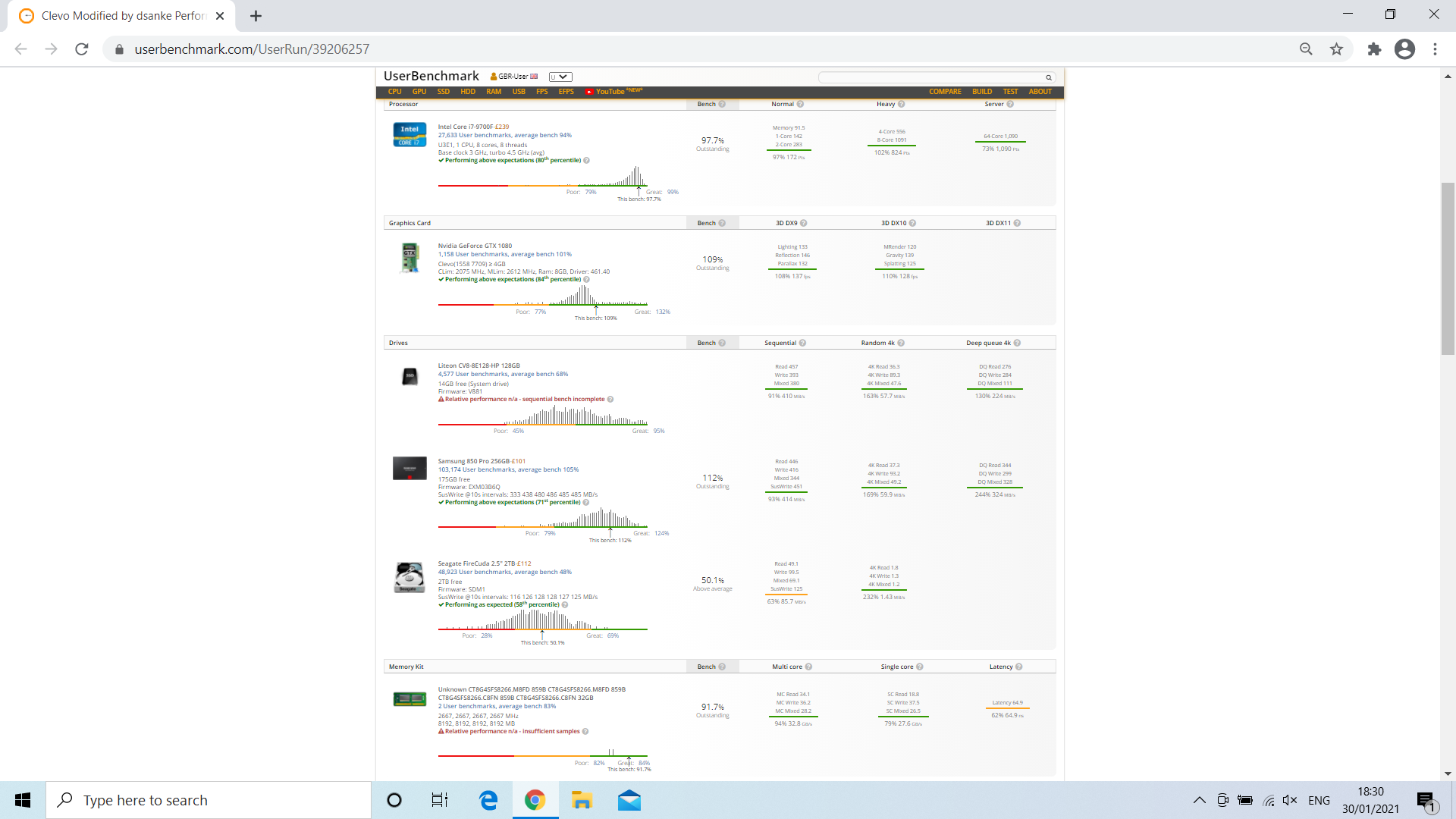Go to BUILD in the navigation bar
This screenshot has height=819, width=1456.
(x=982, y=92)
